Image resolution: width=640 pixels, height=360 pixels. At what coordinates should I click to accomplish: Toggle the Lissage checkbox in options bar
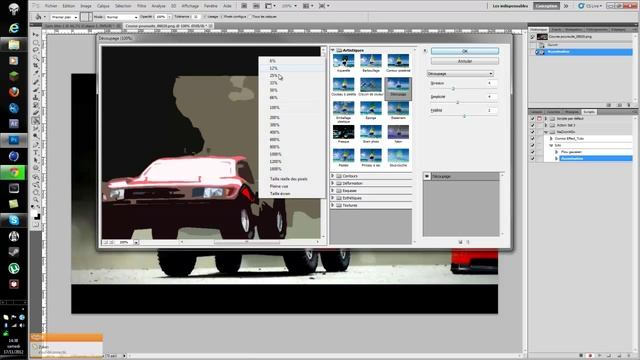coord(205,17)
